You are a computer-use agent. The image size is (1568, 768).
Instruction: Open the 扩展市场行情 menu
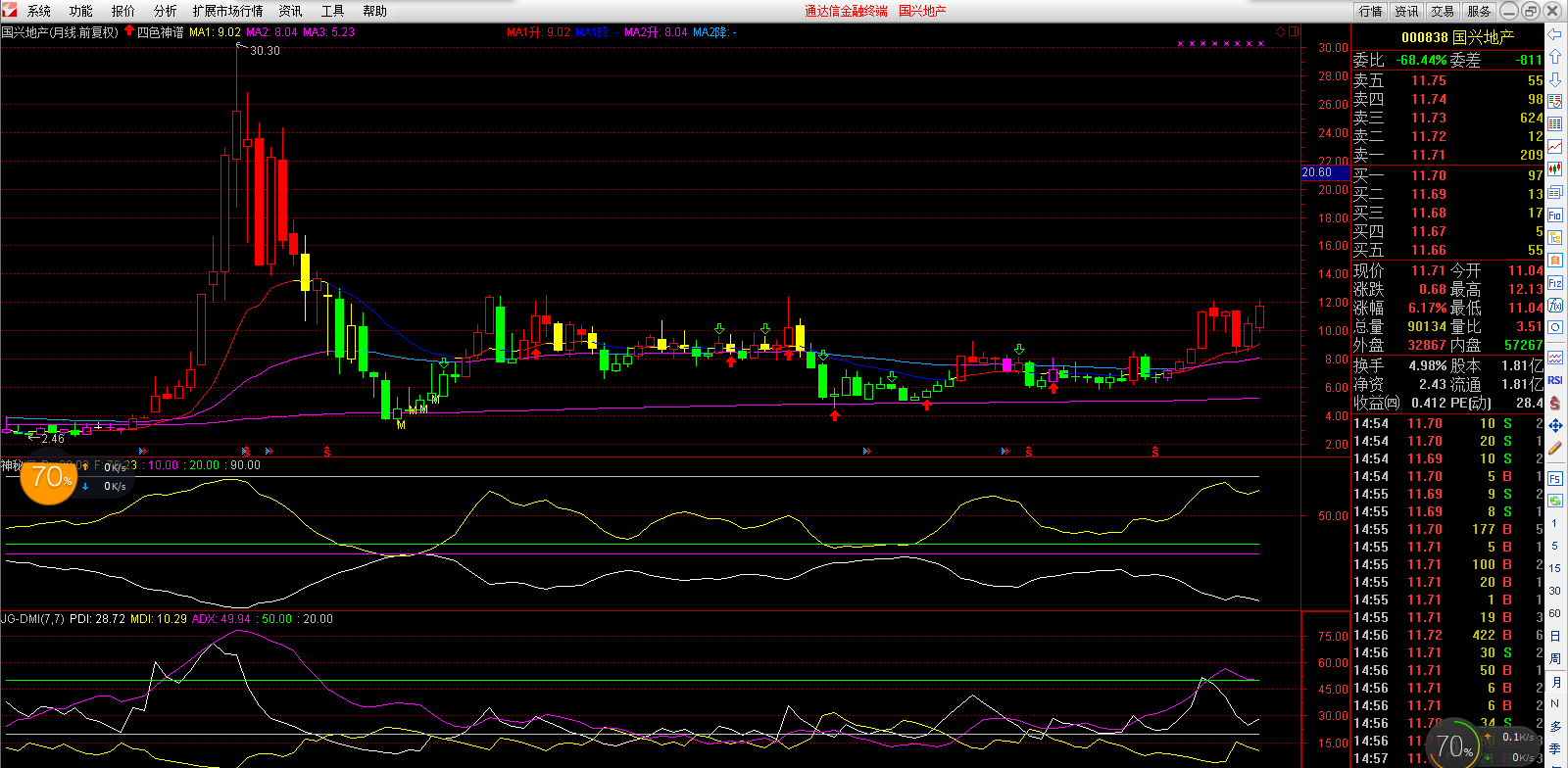(228, 11)
